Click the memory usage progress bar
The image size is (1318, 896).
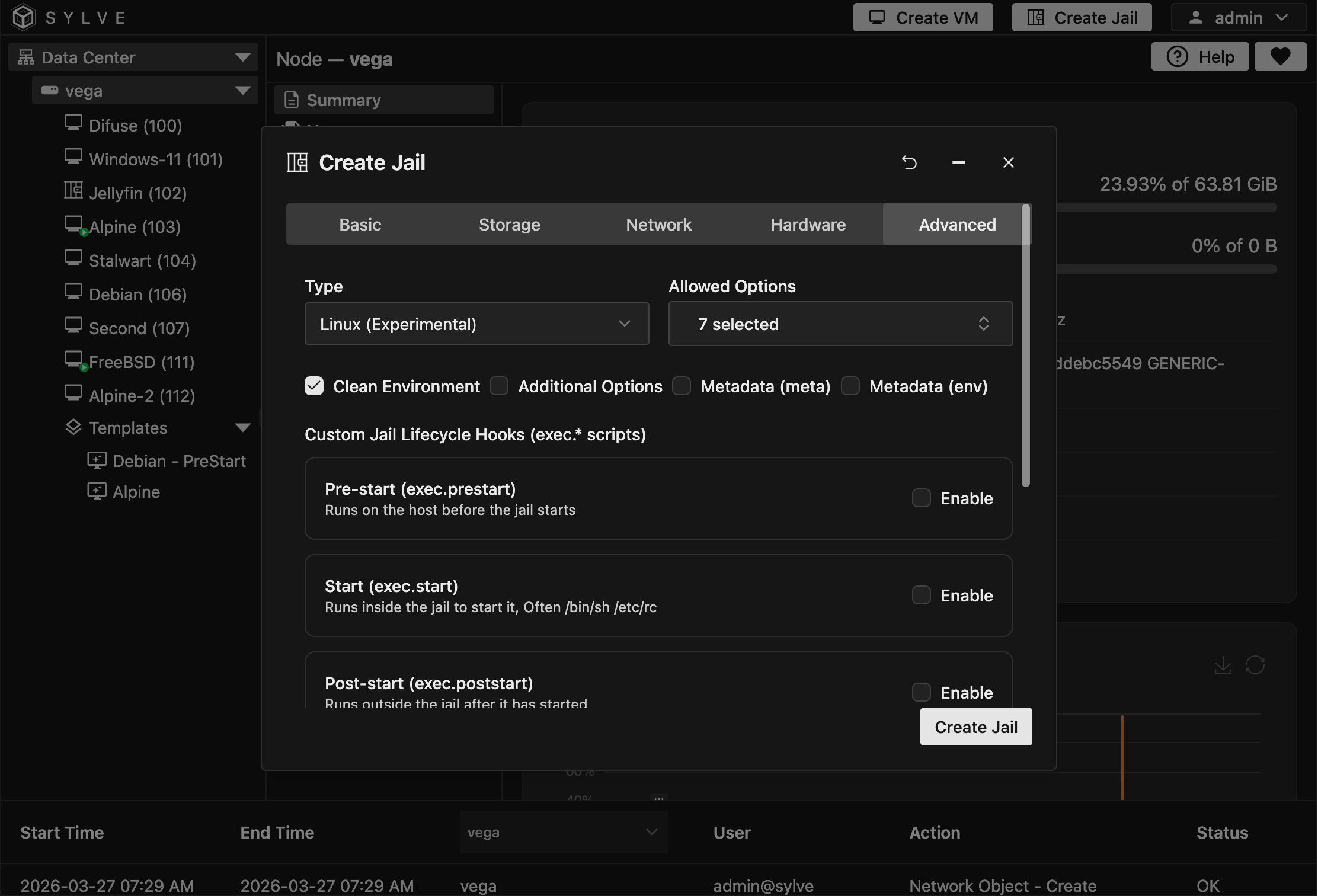1166,207
